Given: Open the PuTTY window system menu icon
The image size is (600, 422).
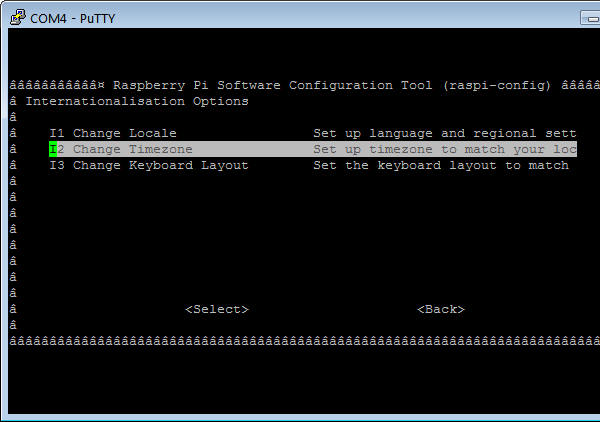Looking at the screenshot, I should [x=18, y=18].
